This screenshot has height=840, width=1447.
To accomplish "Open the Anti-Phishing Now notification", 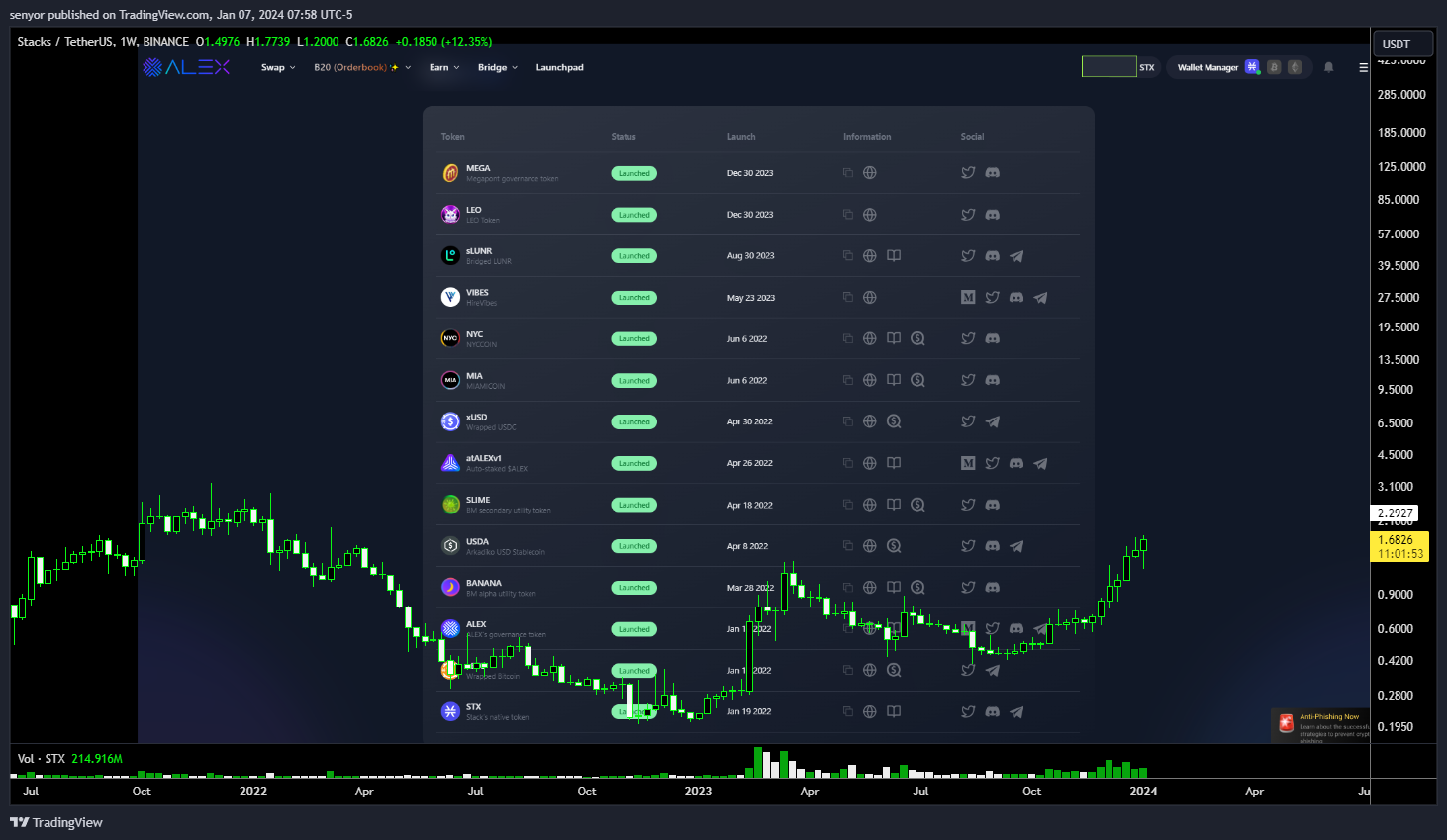I will (1320, 725).
